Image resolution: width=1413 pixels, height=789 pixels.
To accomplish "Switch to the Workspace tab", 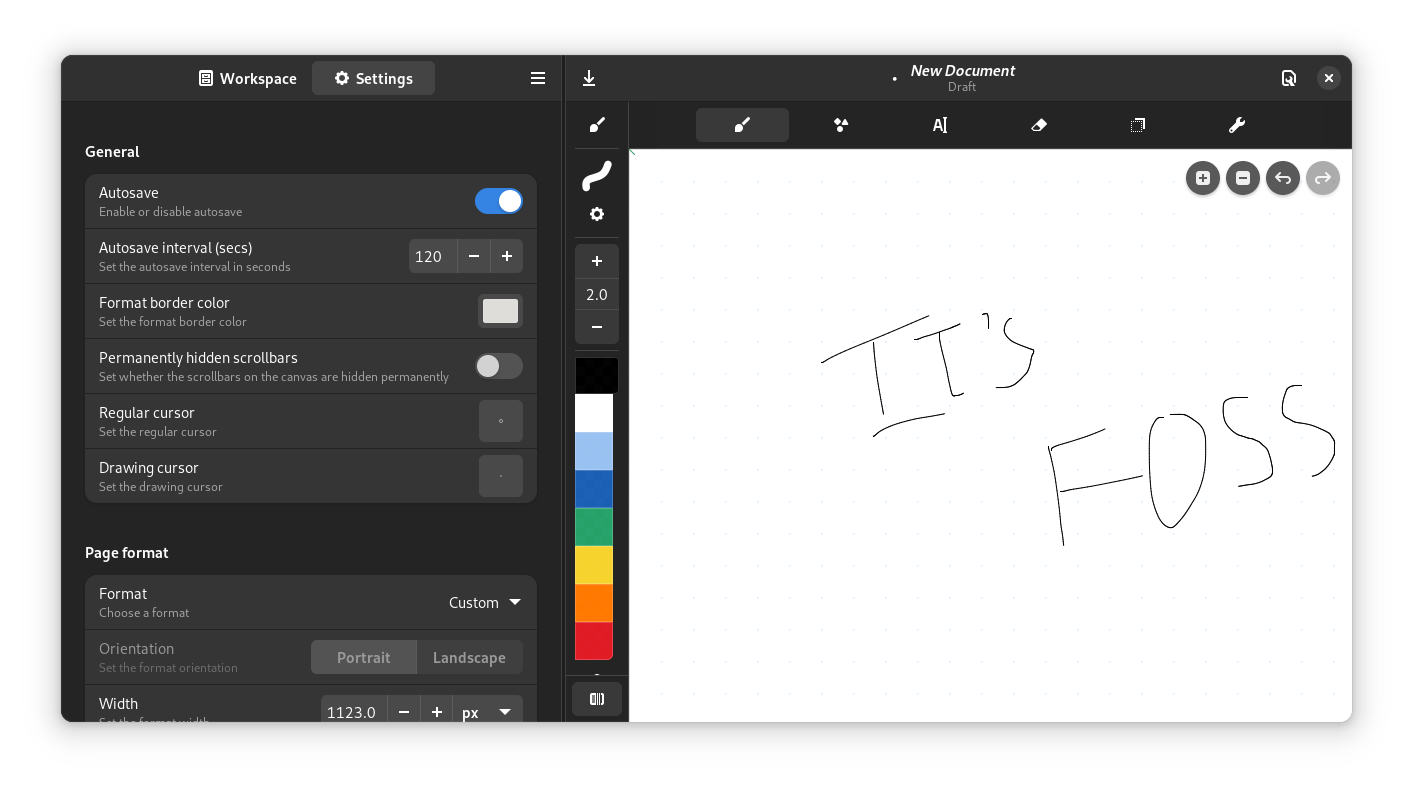I will tap(247, 78).
